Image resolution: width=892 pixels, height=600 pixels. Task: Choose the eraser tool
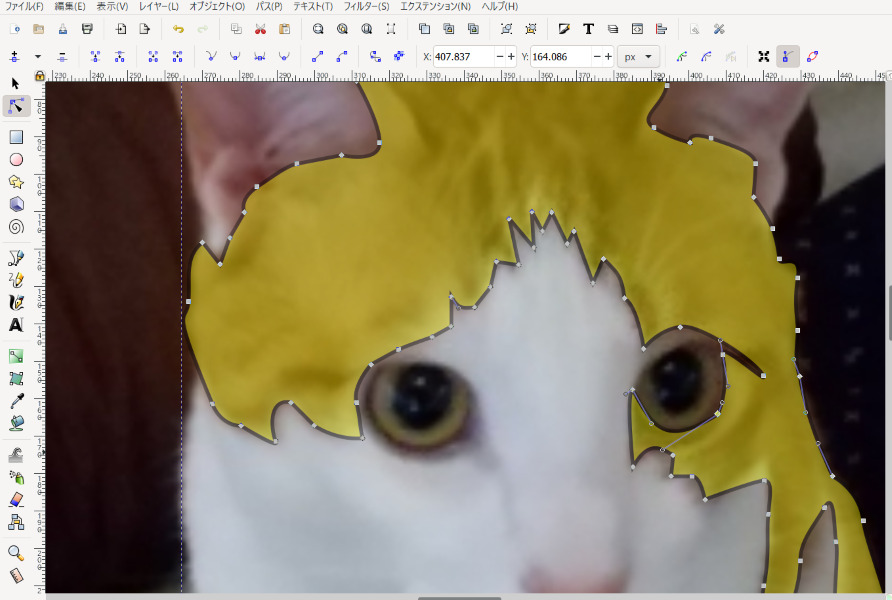(16, 499)
